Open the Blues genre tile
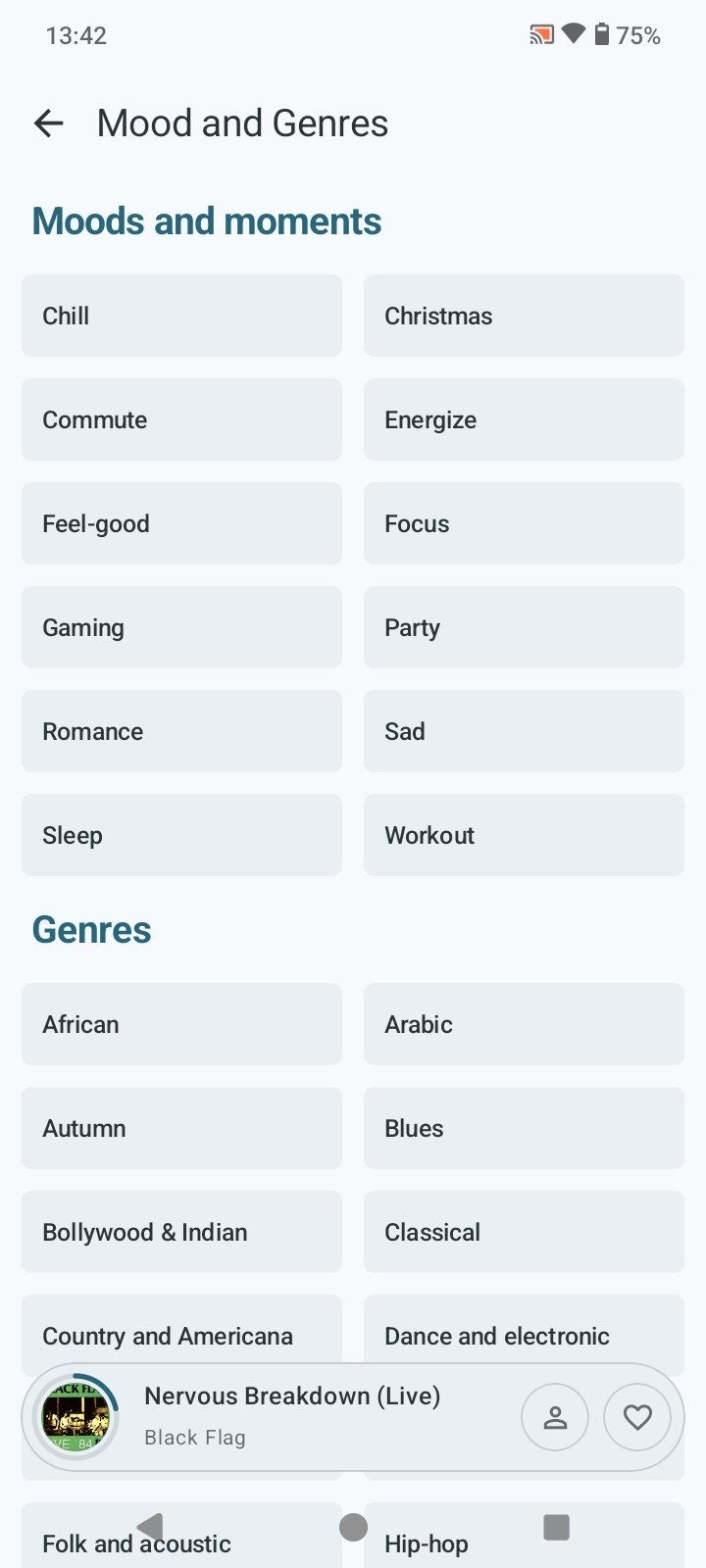Screen dimensions: 706x1568 (x=524, y=1128)
